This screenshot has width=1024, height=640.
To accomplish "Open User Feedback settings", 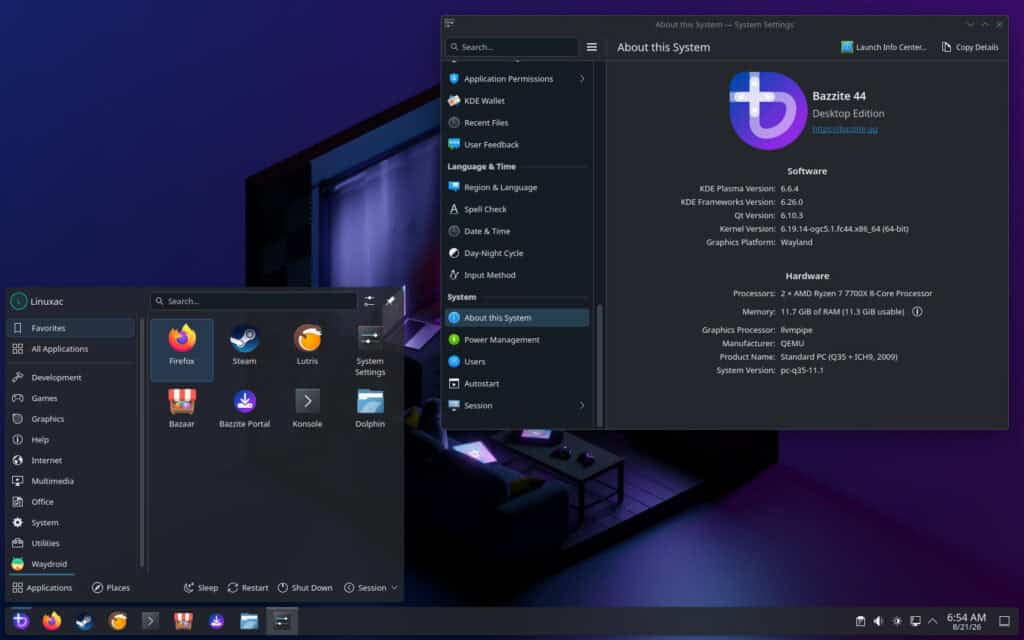I will tap(517, 144).
